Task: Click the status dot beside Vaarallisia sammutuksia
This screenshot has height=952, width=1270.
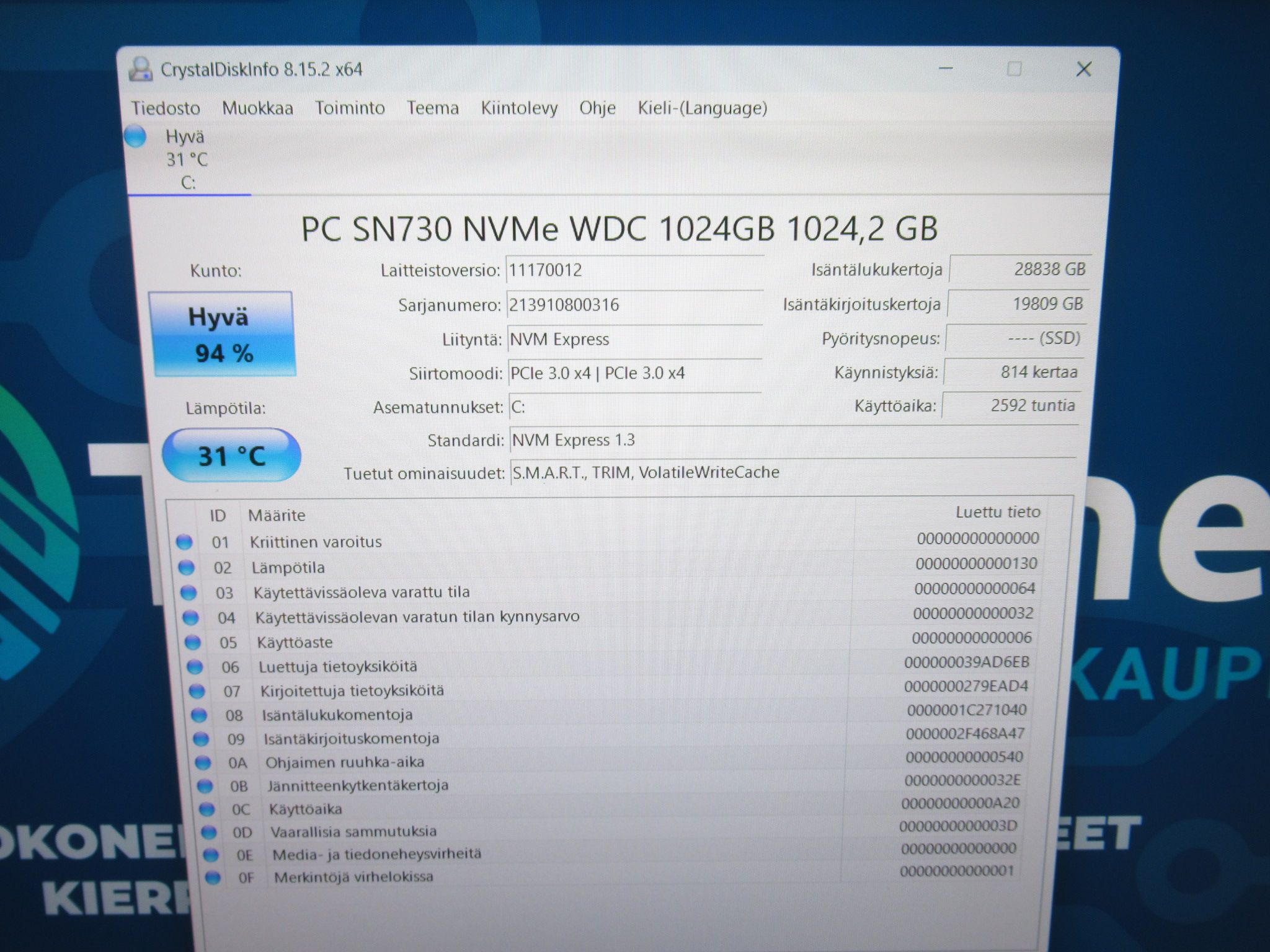Action: click(x=209, y=831)
